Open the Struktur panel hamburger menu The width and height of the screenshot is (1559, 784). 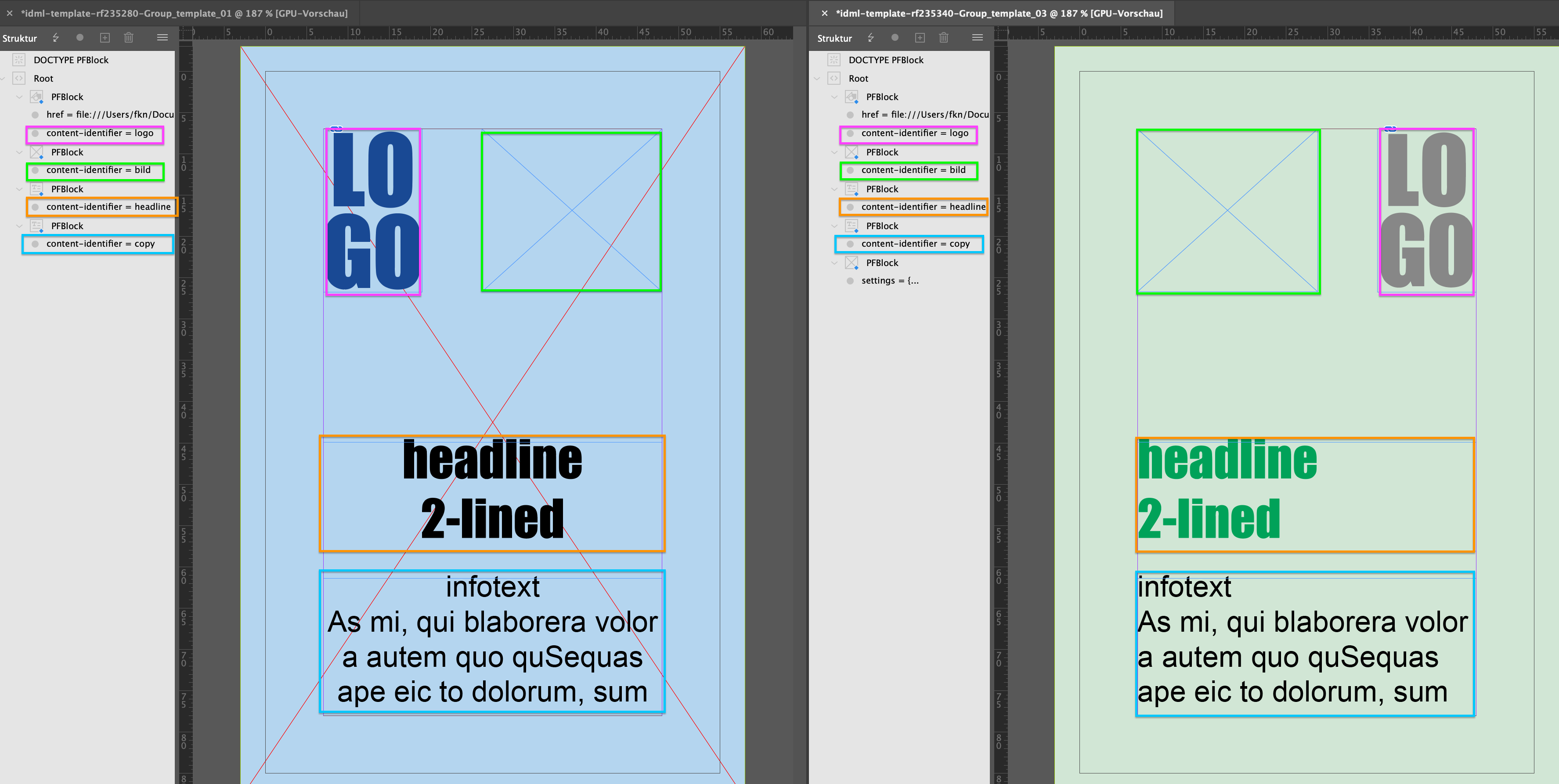tap(162, 37)
